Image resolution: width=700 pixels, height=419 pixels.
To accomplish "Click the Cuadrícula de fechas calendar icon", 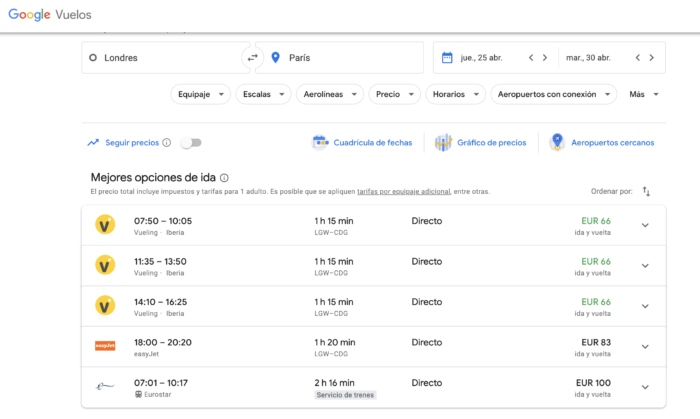I will (320, 142).
